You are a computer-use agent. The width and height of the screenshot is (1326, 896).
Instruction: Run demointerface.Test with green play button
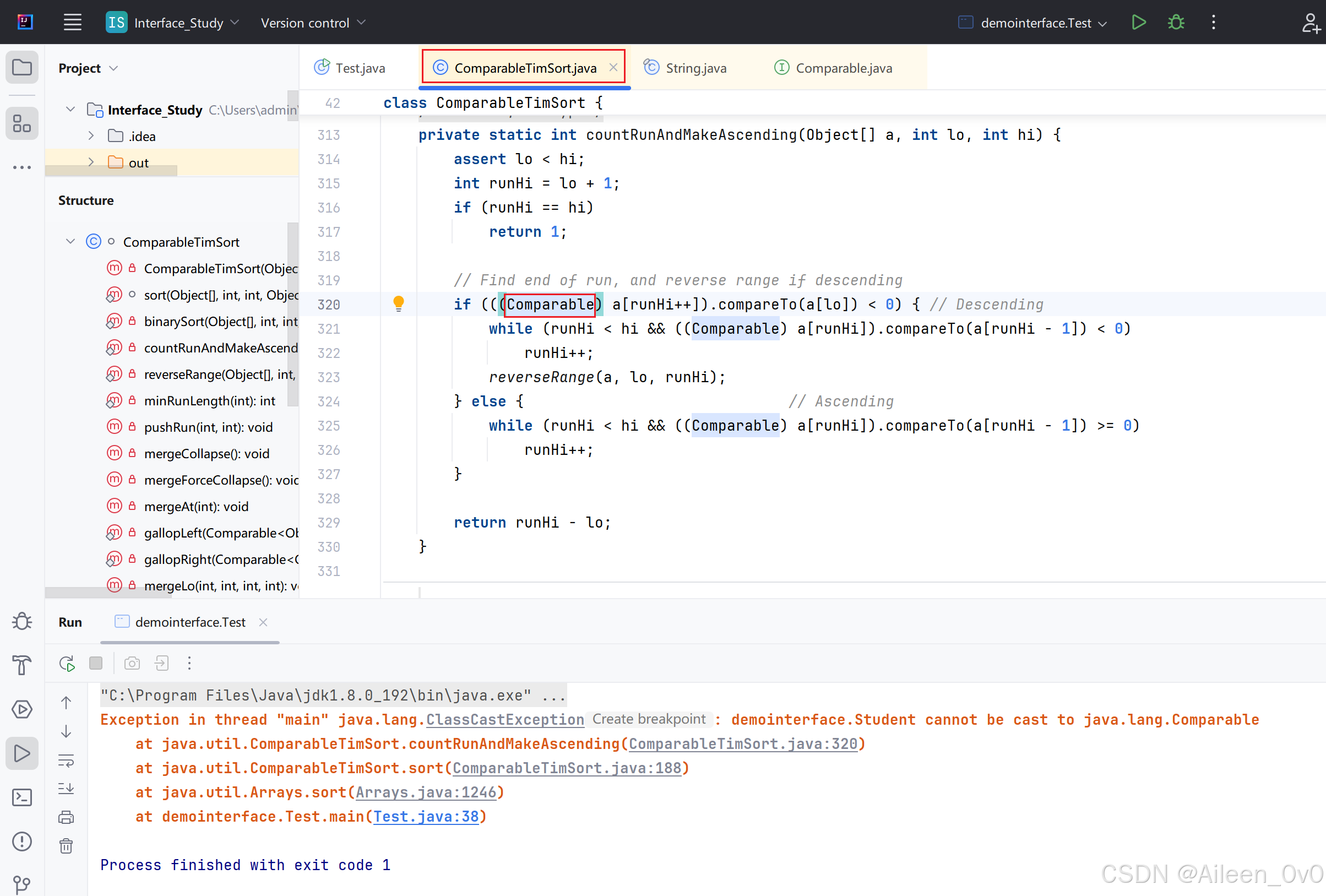click(x=1138, y=22)
